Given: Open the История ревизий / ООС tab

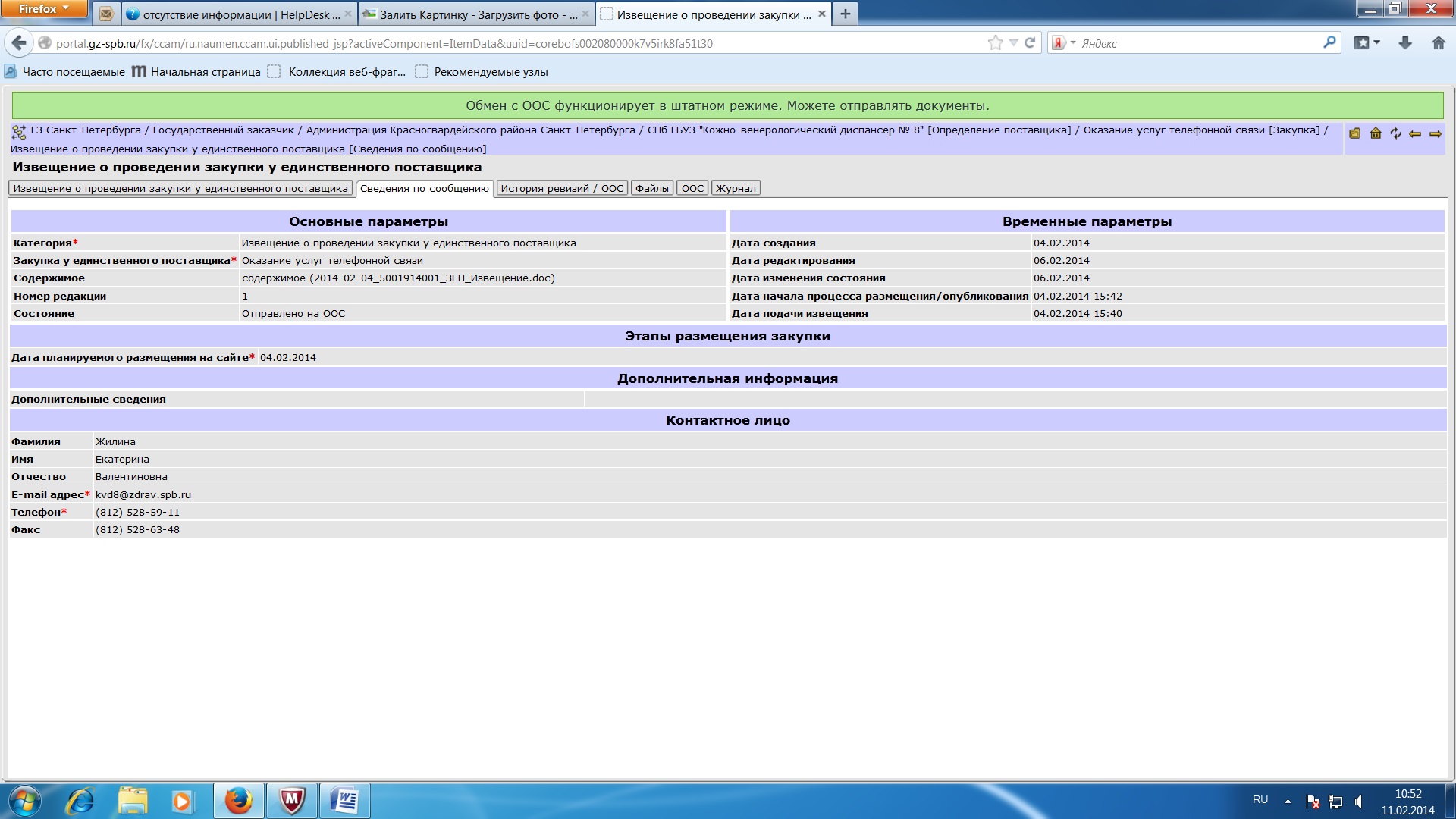Looking at the screenshot, I should [561, 188].
